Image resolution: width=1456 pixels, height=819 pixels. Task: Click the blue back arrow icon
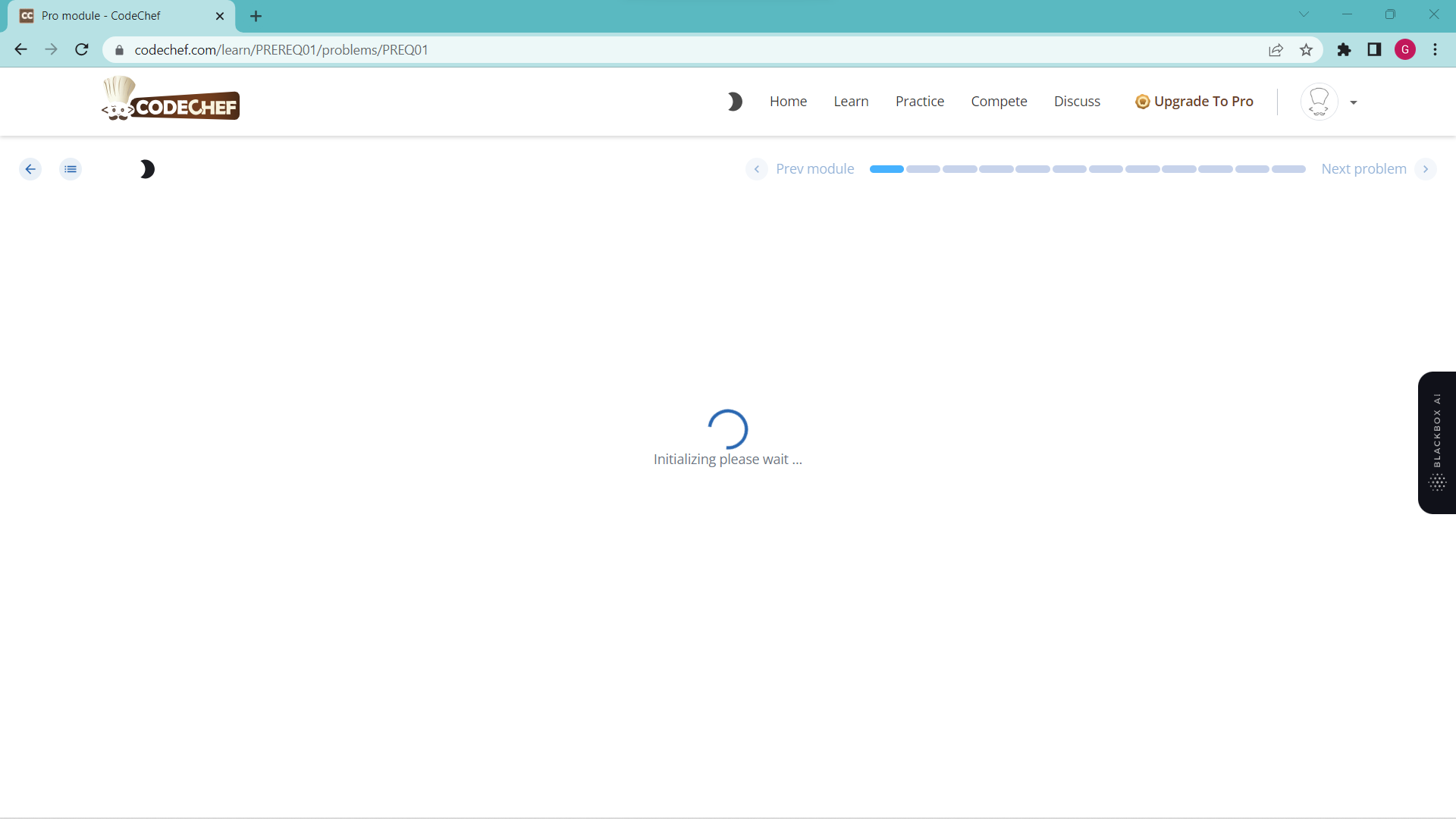coord(30,169)
